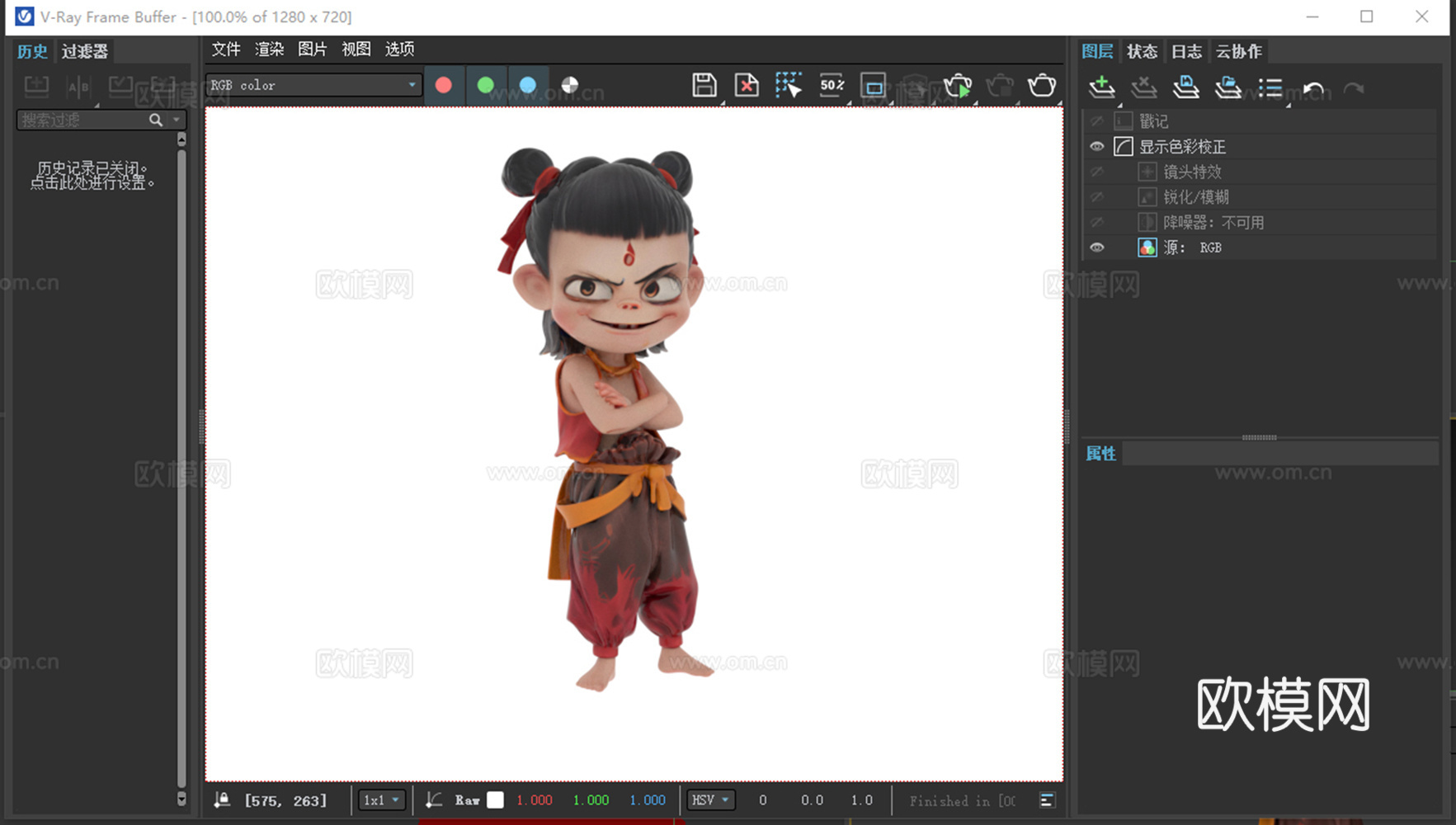
Task: Expand the search filter options arrow
Action: 176,120
